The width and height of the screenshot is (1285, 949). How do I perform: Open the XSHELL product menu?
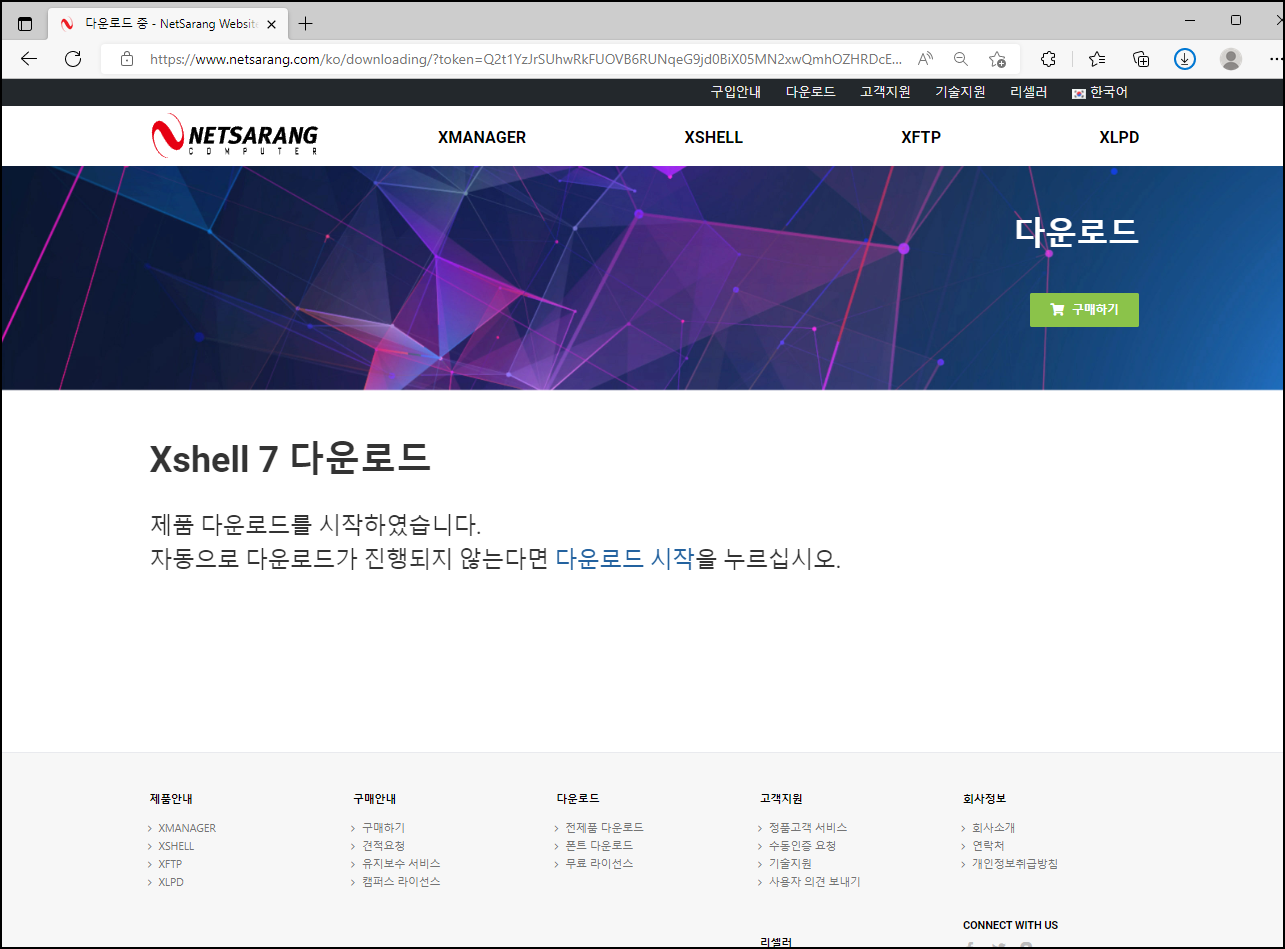[x=714, y=137]
